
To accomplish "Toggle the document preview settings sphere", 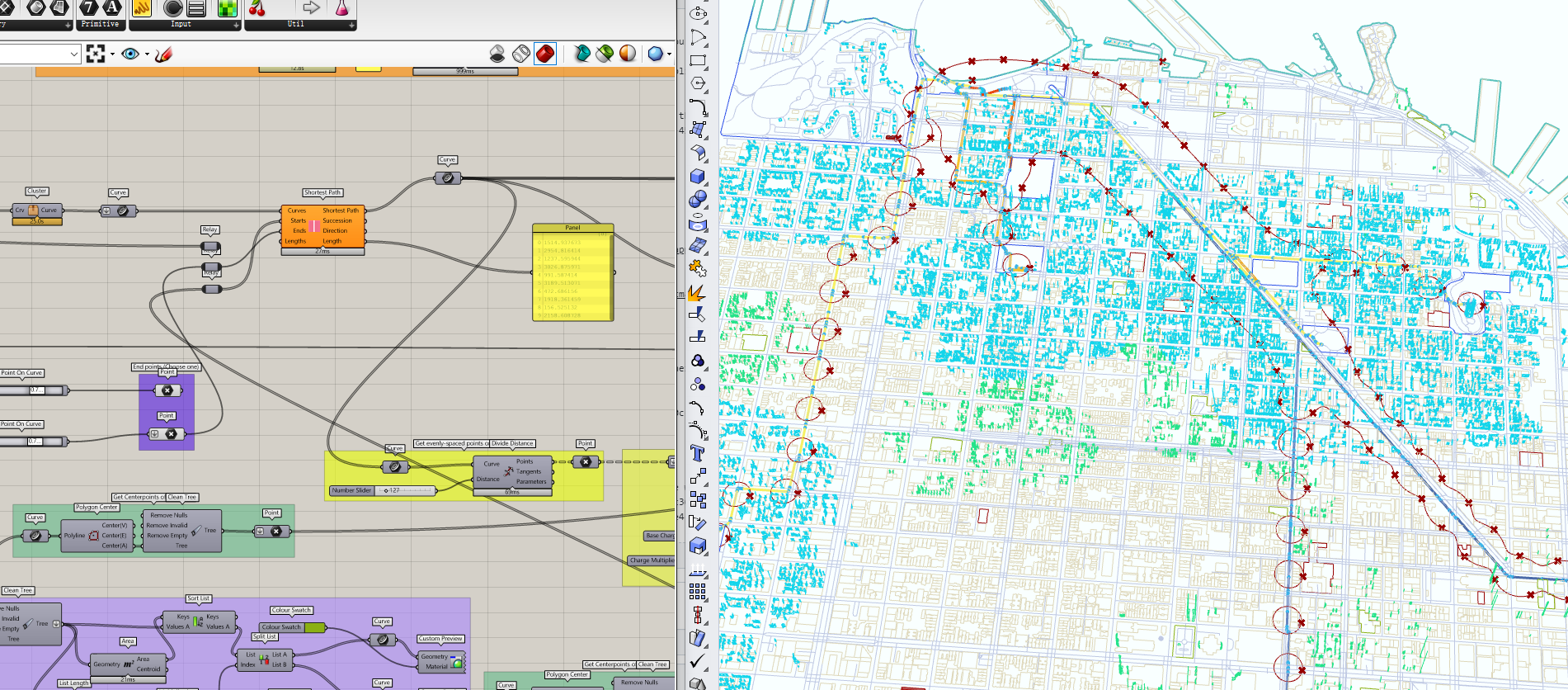I will (629, 54).
